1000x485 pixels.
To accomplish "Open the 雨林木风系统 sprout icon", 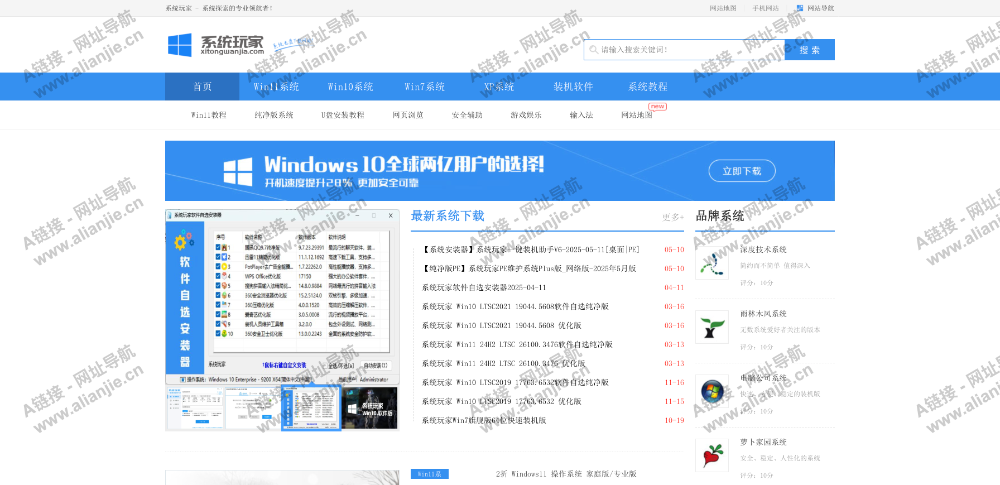I will 712,327.
